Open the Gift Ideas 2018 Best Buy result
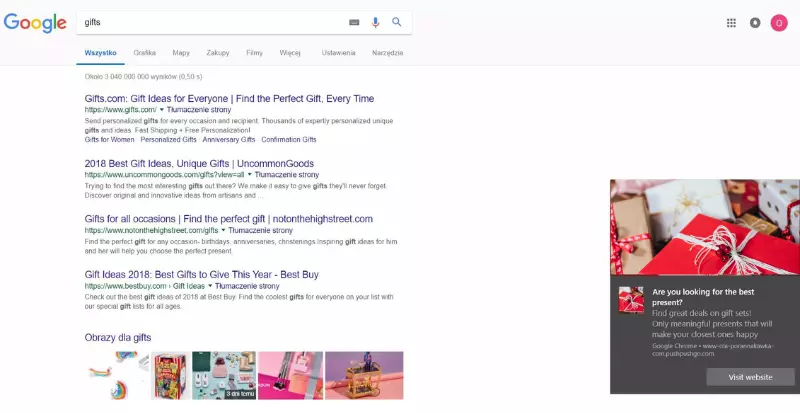This screenshot has height=413, width=800. (x=202, y=274)
